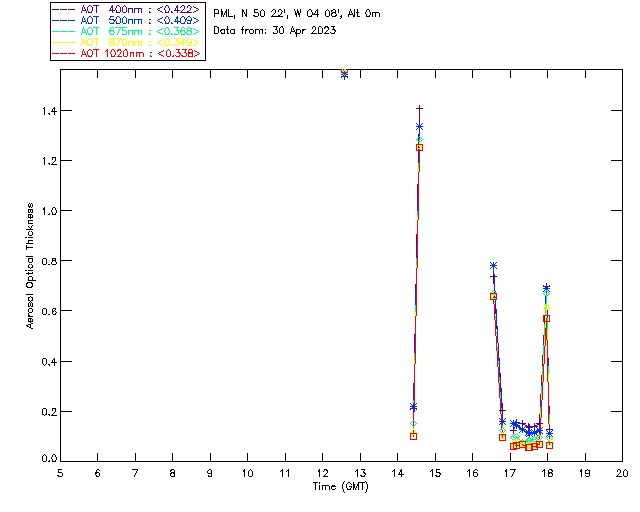The image size is (640, 512).
Task: Click the x-axis label 20
Action: [x=622, y=473]
